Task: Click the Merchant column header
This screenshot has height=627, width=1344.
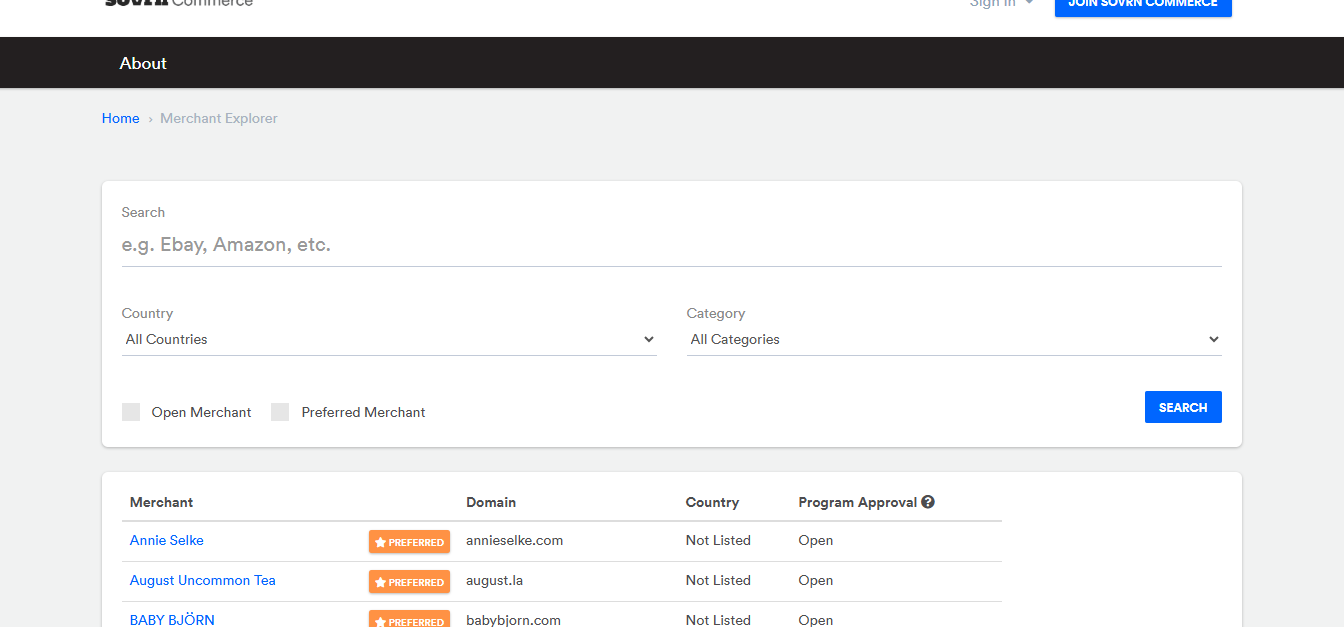Action: tap(161, 502)
